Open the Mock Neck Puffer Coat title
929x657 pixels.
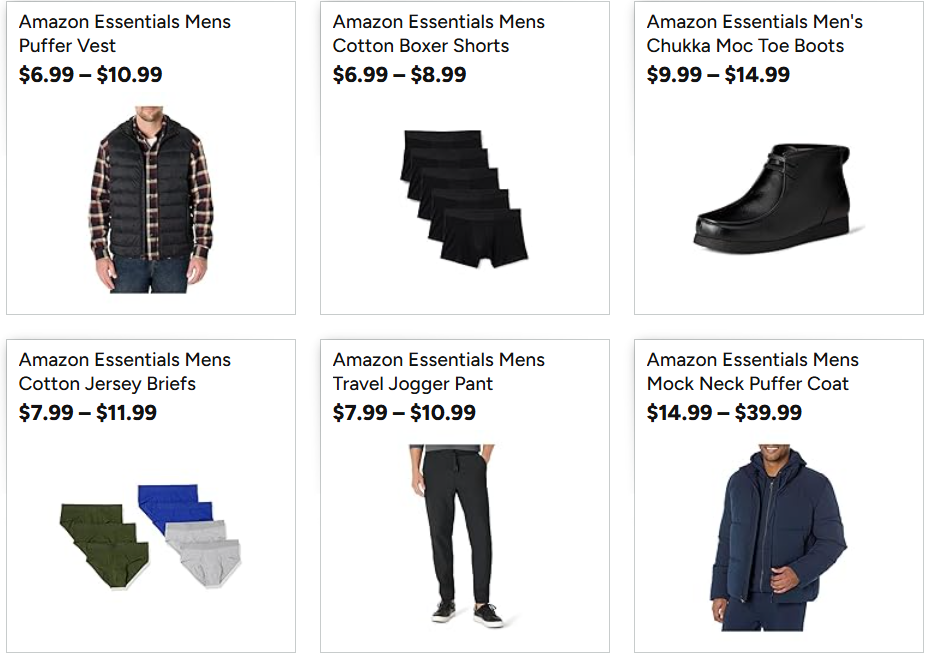[752, 372]
